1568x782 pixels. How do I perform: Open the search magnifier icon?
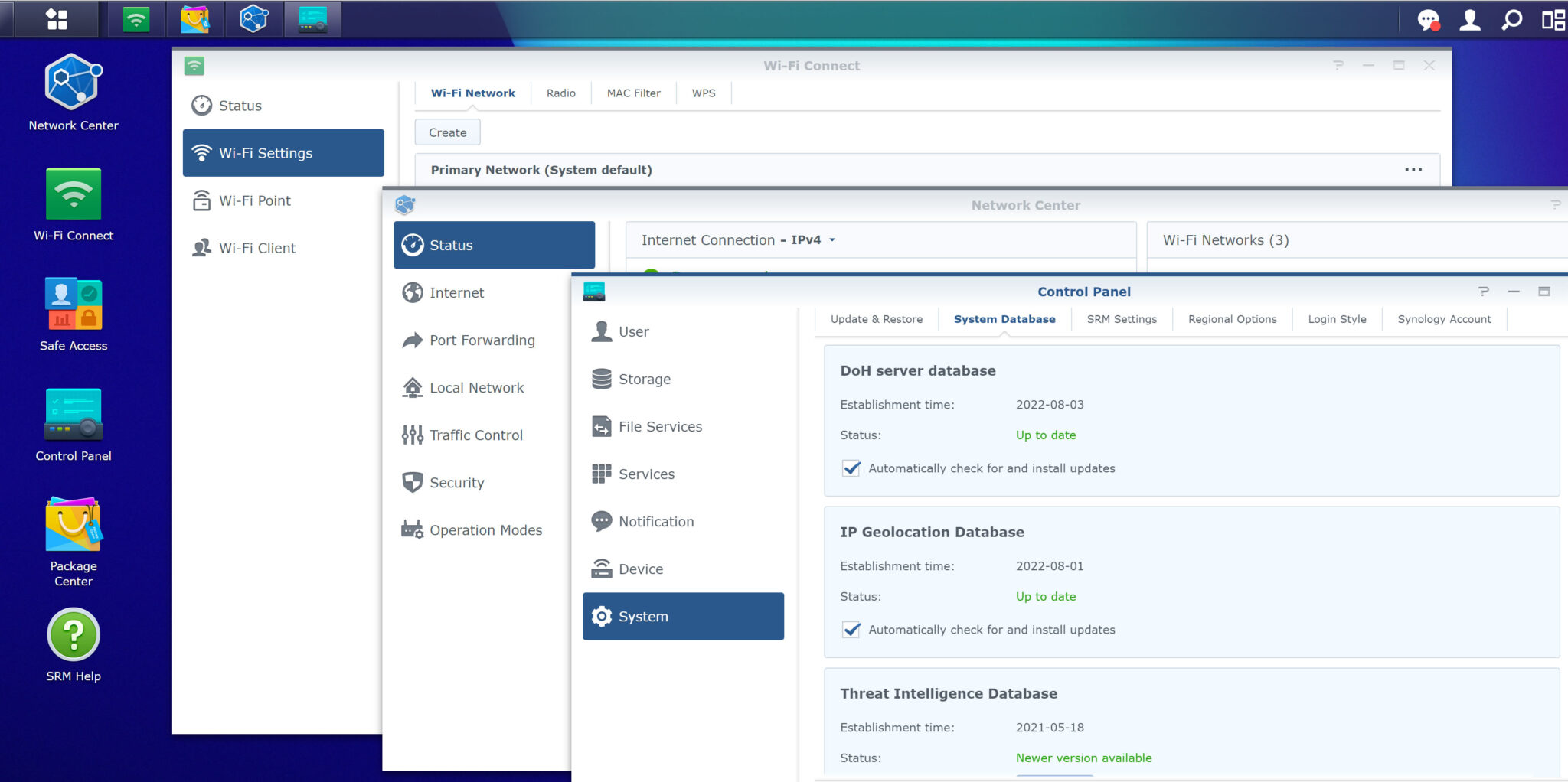pyautogui.click(x=1511, y=20)
